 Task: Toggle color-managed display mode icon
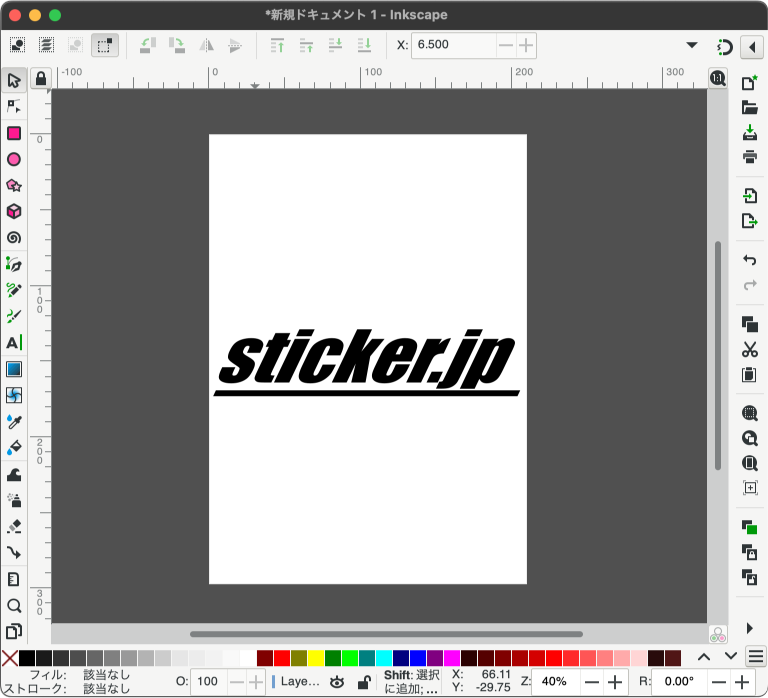click(718, 634)
